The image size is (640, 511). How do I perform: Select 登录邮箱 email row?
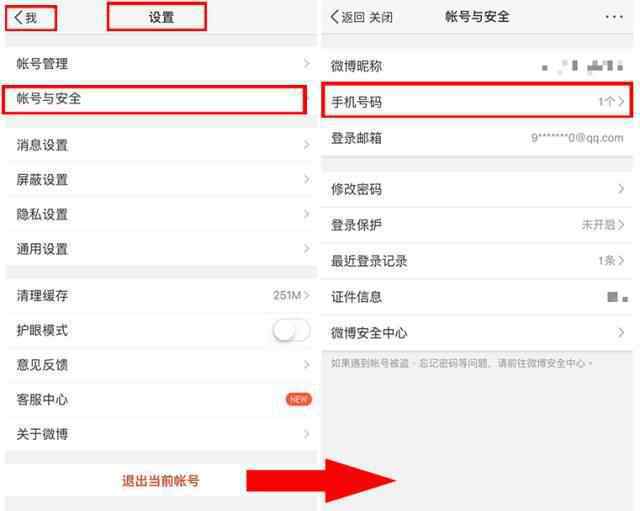477,138
